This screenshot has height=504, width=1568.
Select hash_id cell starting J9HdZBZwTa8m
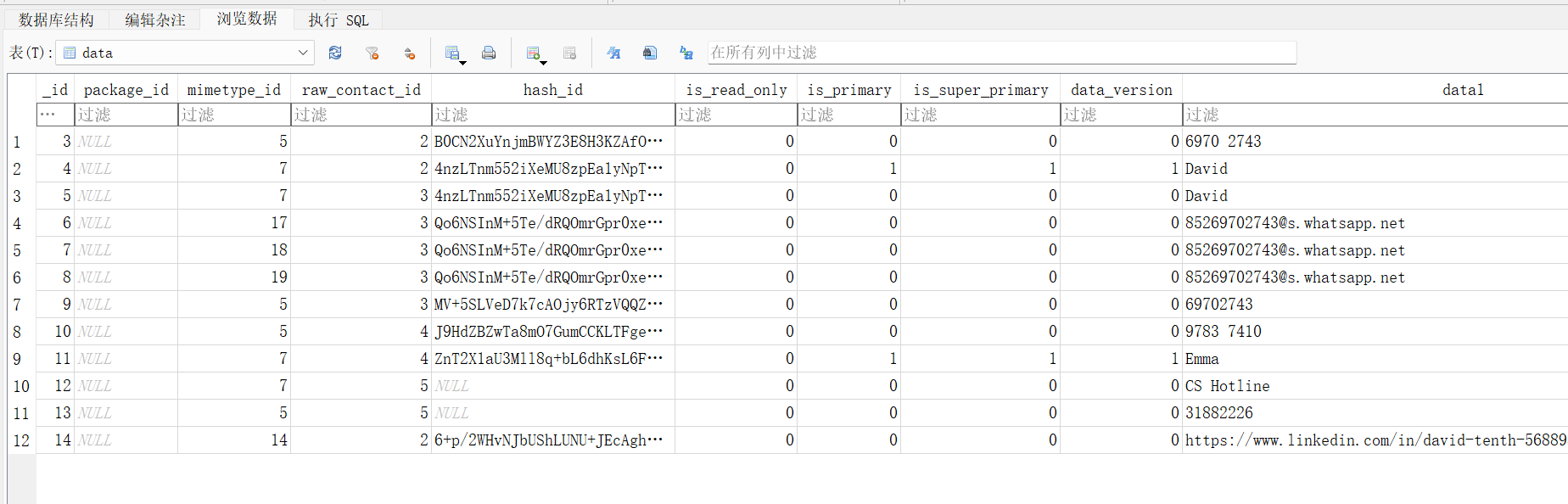pyautogui.click(x=553, y=332)
